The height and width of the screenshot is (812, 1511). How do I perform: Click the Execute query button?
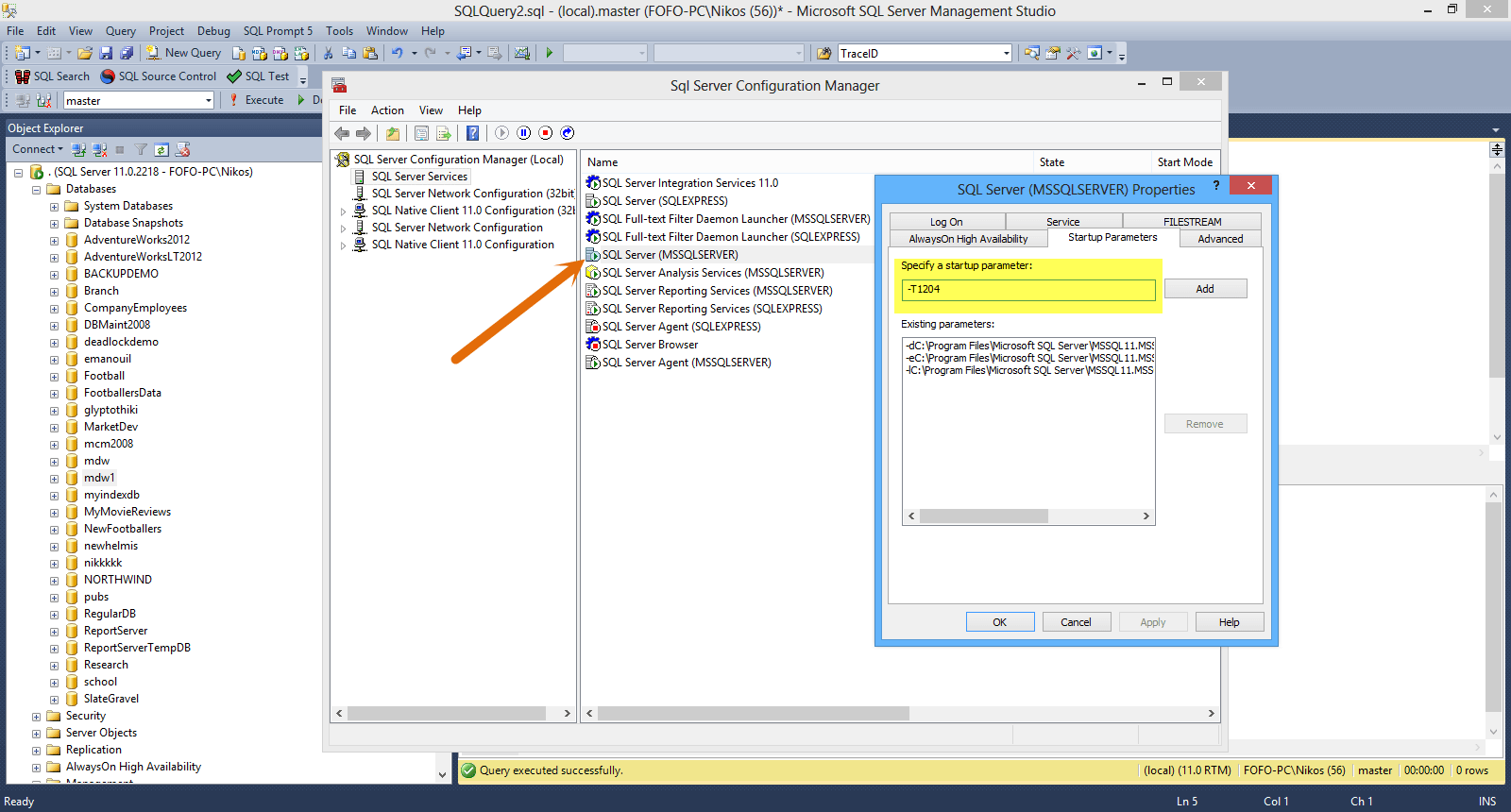point(256,100)
